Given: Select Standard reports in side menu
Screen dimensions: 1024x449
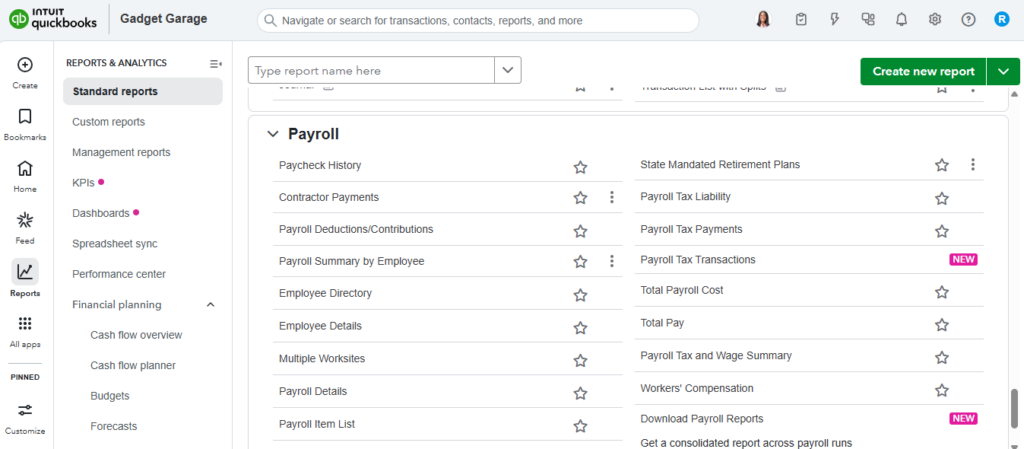Looking at the screenshot, I should pyautogui.click(x=143, y=91).
